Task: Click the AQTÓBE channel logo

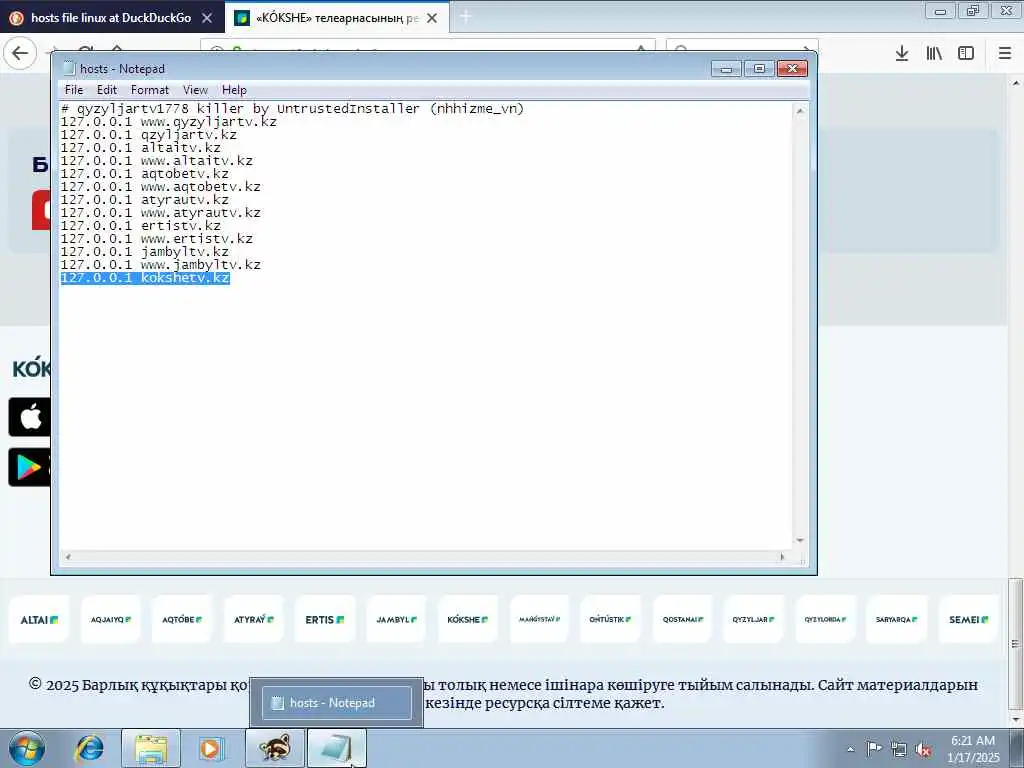Action: point(182,619)
